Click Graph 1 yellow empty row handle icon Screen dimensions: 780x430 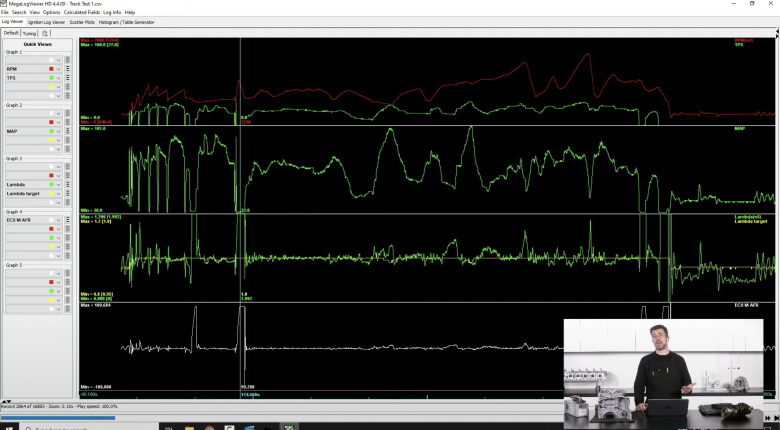pyautogui.click(x=67, y=87)
